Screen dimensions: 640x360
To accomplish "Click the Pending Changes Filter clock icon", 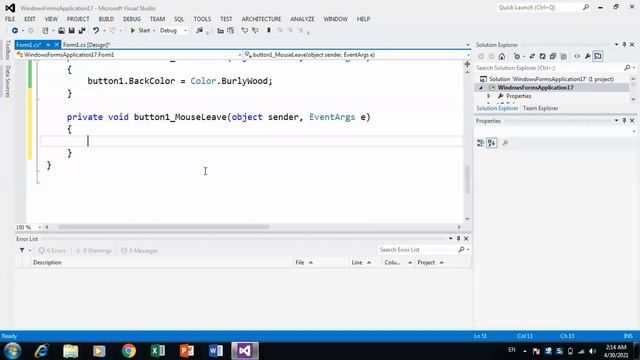I will coord(517,56).
